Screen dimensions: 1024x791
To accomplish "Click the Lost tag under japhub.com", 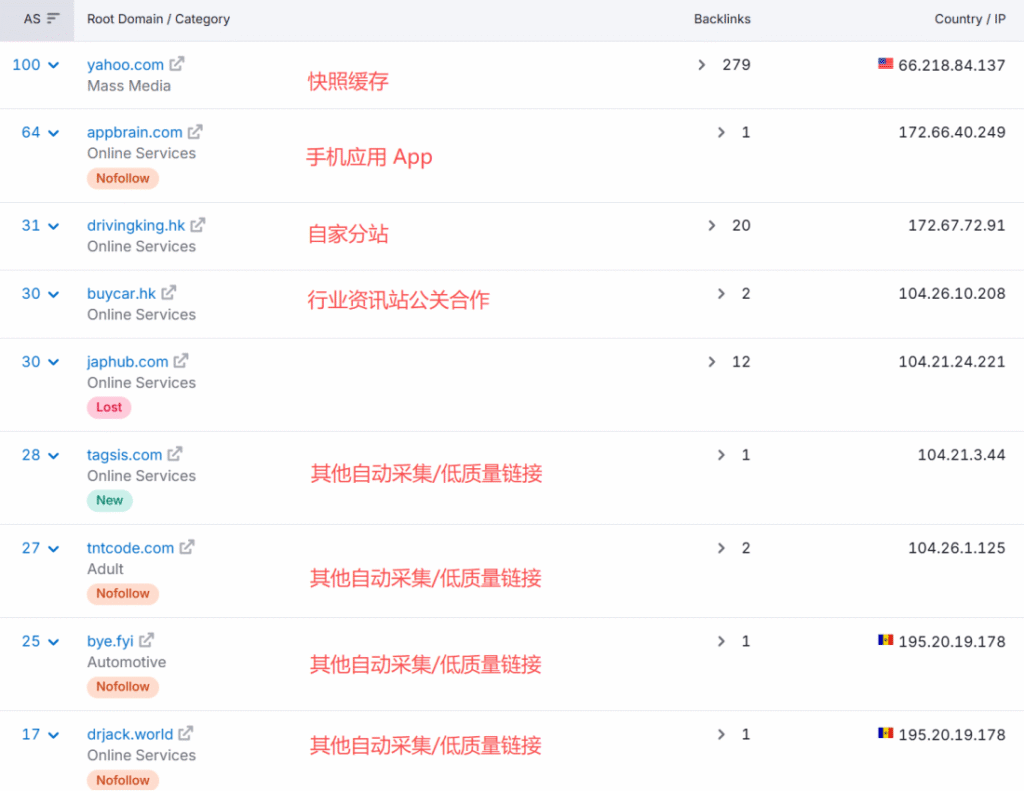I will coord(109,407).
